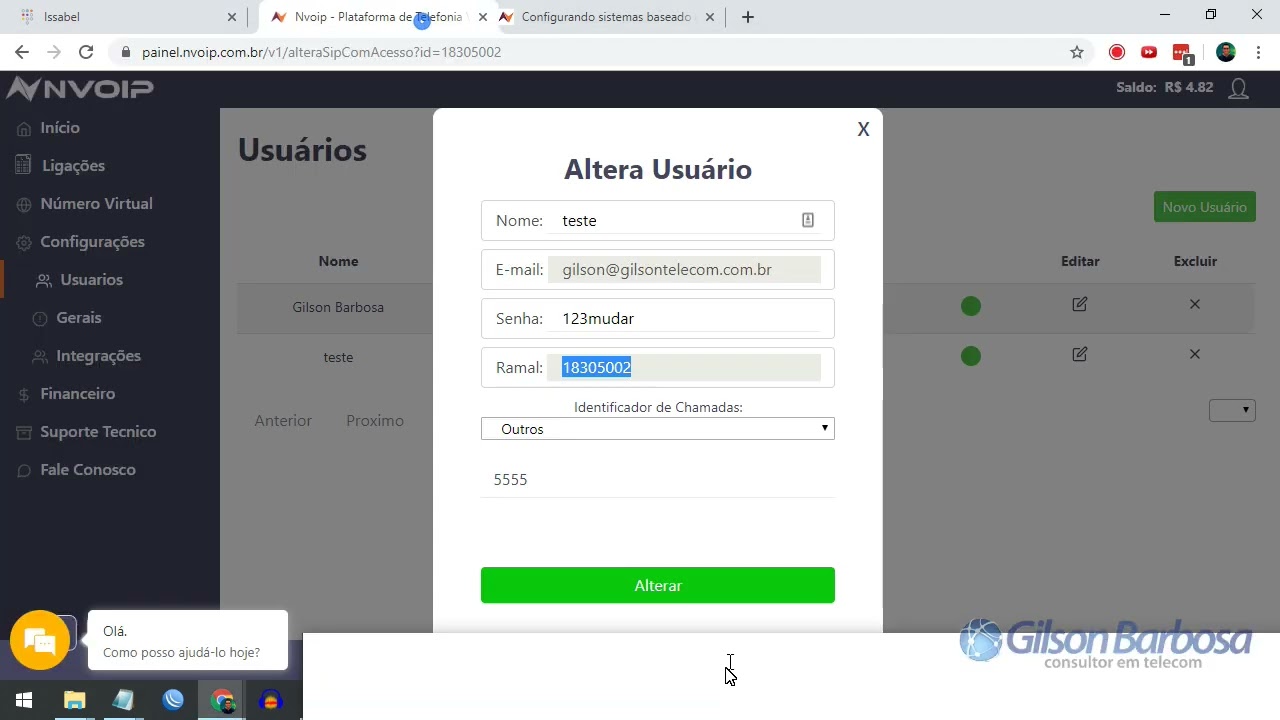Image resolution: width=1280 pixels, height=720 pixels.
Task: Select Gerais submenu item
Action: [78, 318]
